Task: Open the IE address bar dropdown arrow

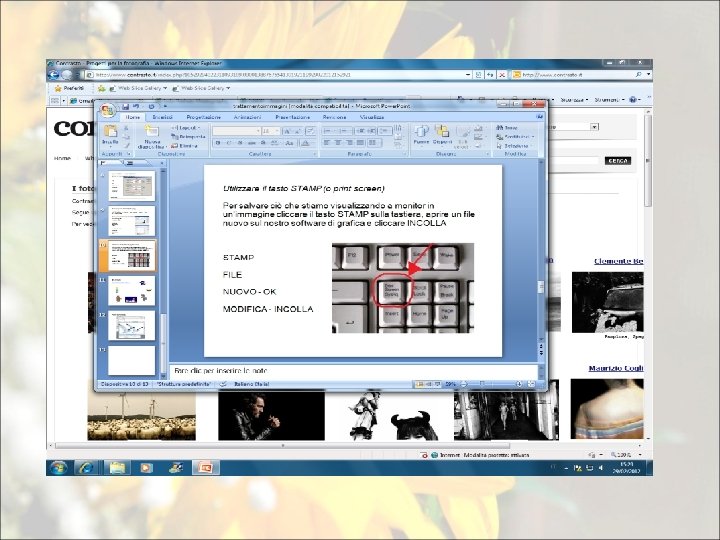Action: point(468,74)
